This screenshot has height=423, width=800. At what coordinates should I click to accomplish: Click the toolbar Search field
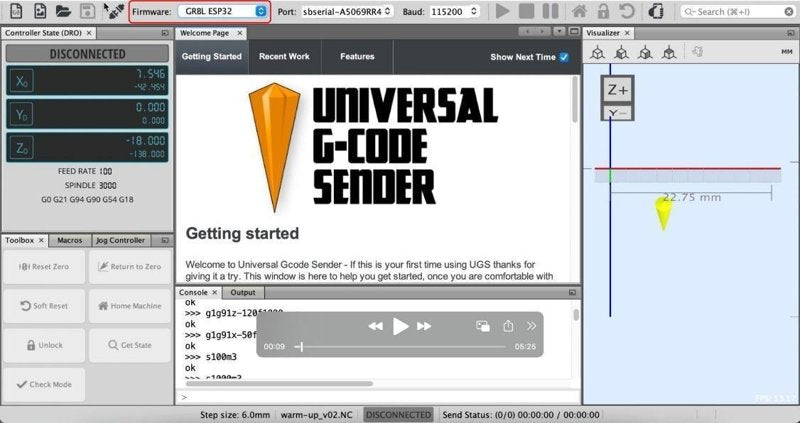point(738,11)
